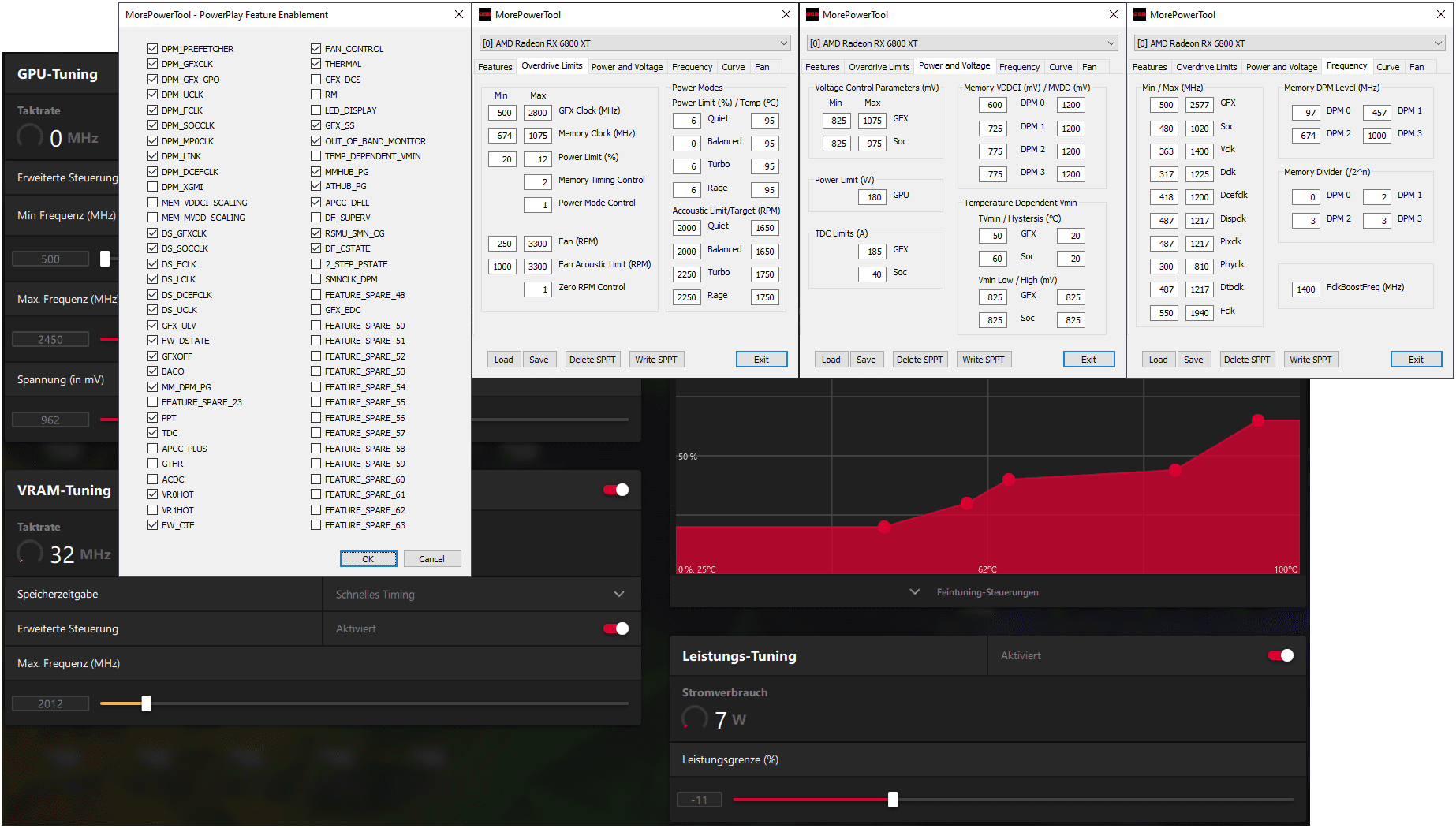Click the Spannung value box showing 962

pos(50,420)
